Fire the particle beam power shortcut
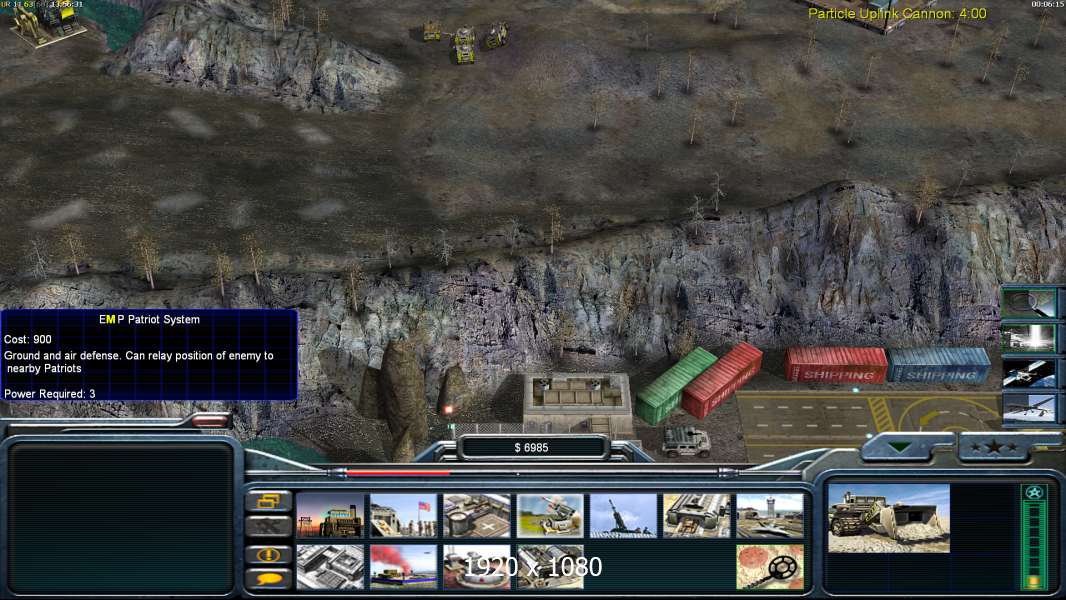Screen dimensions: 1066x600 [1029, 337]
